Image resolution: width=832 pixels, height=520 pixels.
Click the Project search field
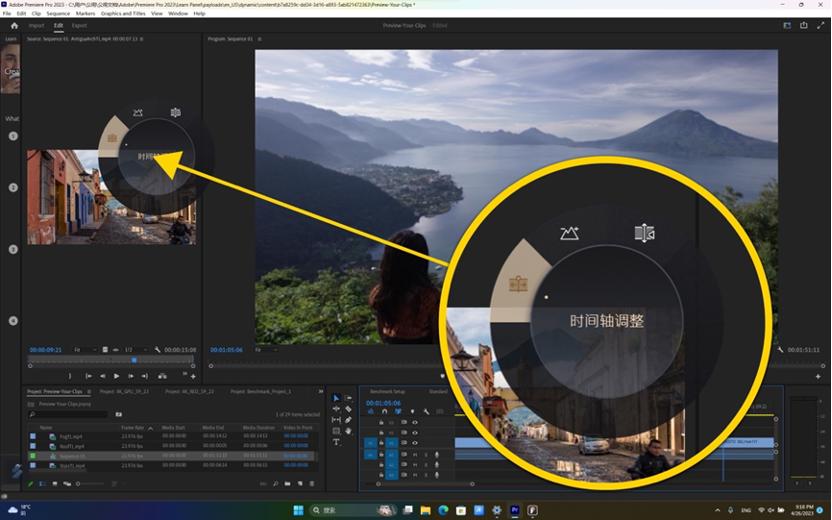pyautogui.click(x=69, y=414)
